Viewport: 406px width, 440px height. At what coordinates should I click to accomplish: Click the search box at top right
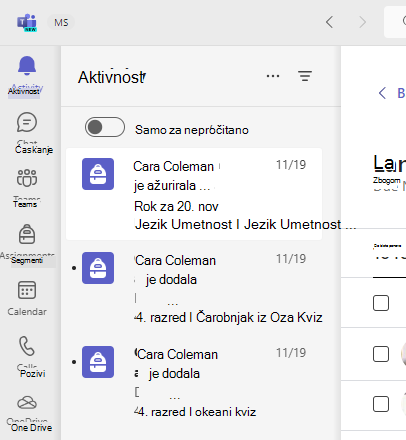395,22
